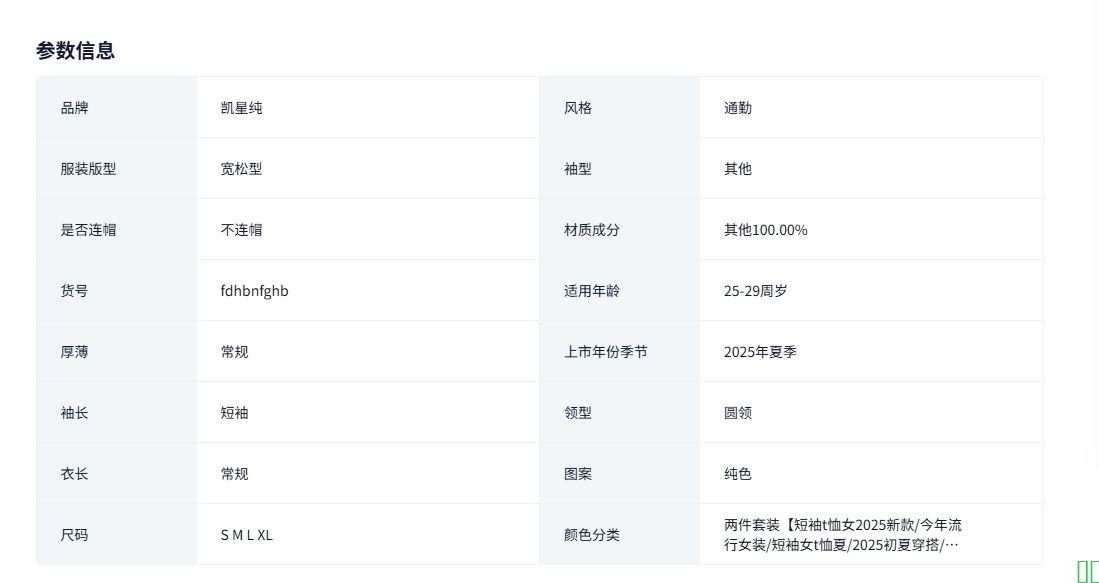Click the 参数信息 section heading

(75, 50)
